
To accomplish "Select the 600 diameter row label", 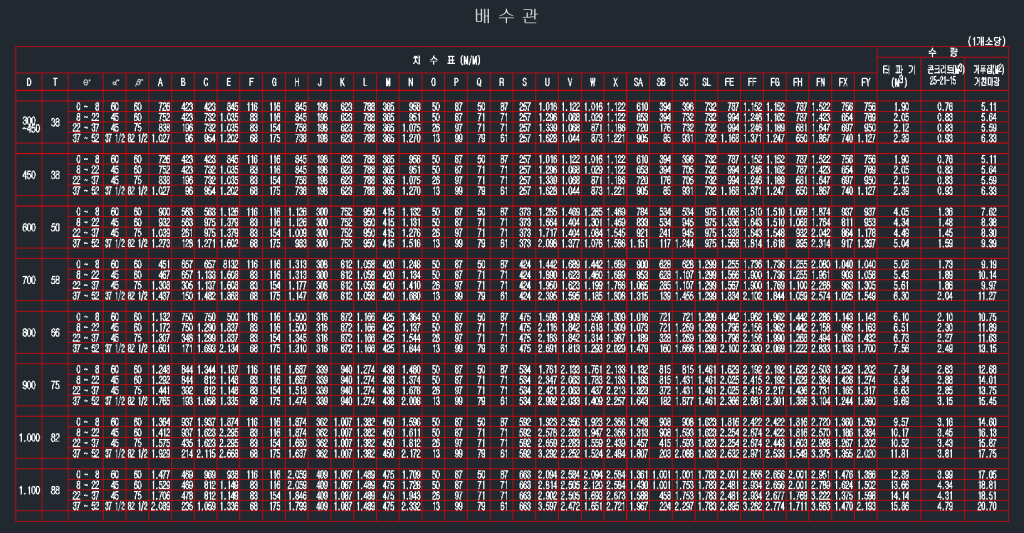I will point(29,227).
